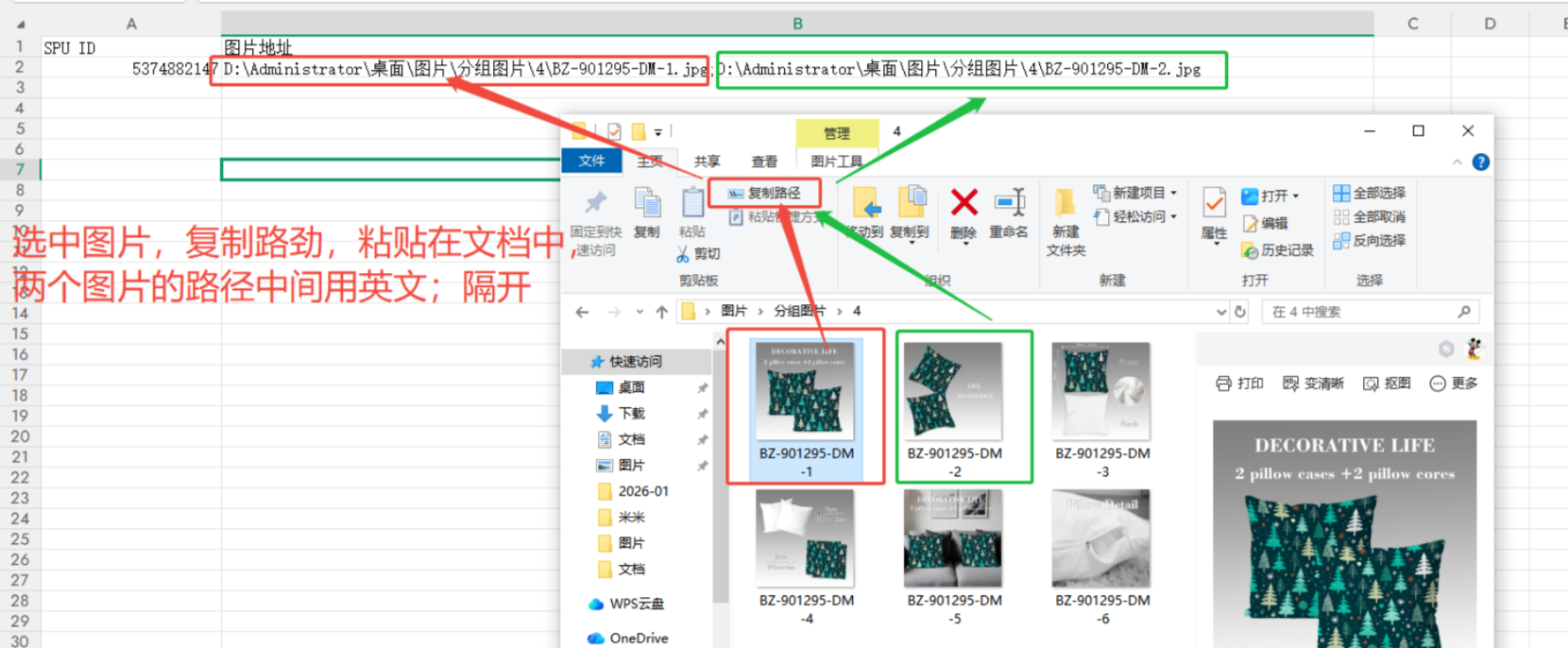
Task: Open the 打开 dropdown in ribbon
Action: coord(1270,196)
